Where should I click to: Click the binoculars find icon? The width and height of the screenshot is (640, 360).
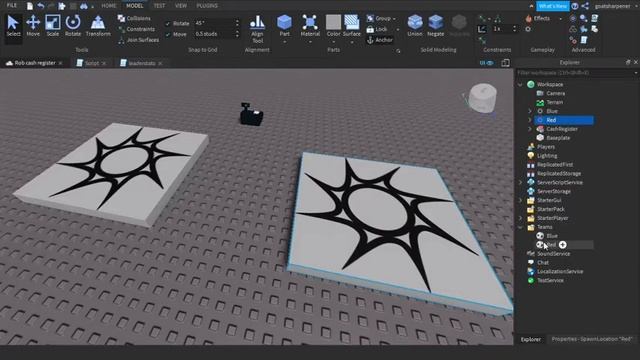(84, 6)
